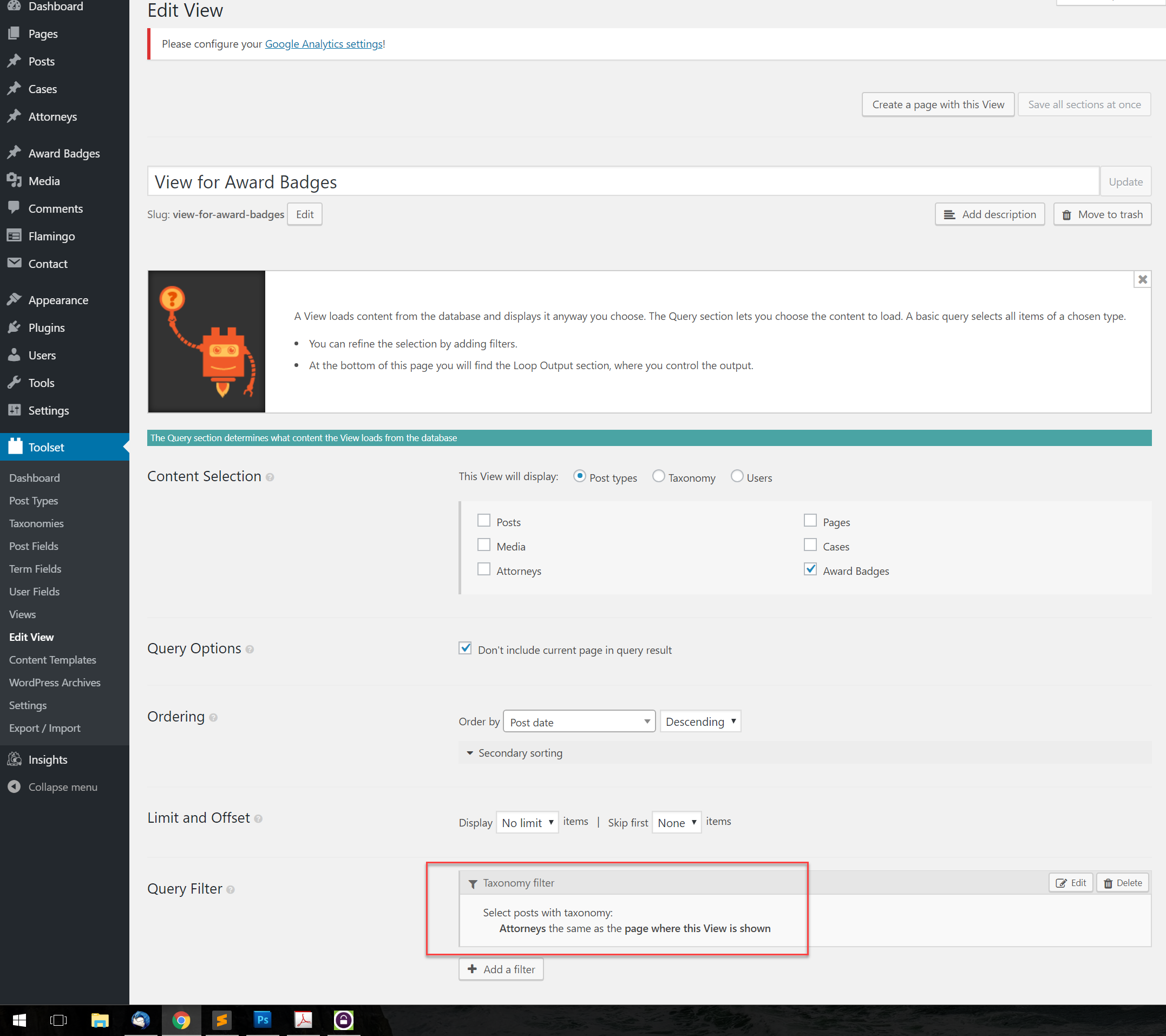Open Toolset Taxonomies submenu item
Image resolution: width=1166 pixels, height=1036 pixels.
click(x=36, y=523)
